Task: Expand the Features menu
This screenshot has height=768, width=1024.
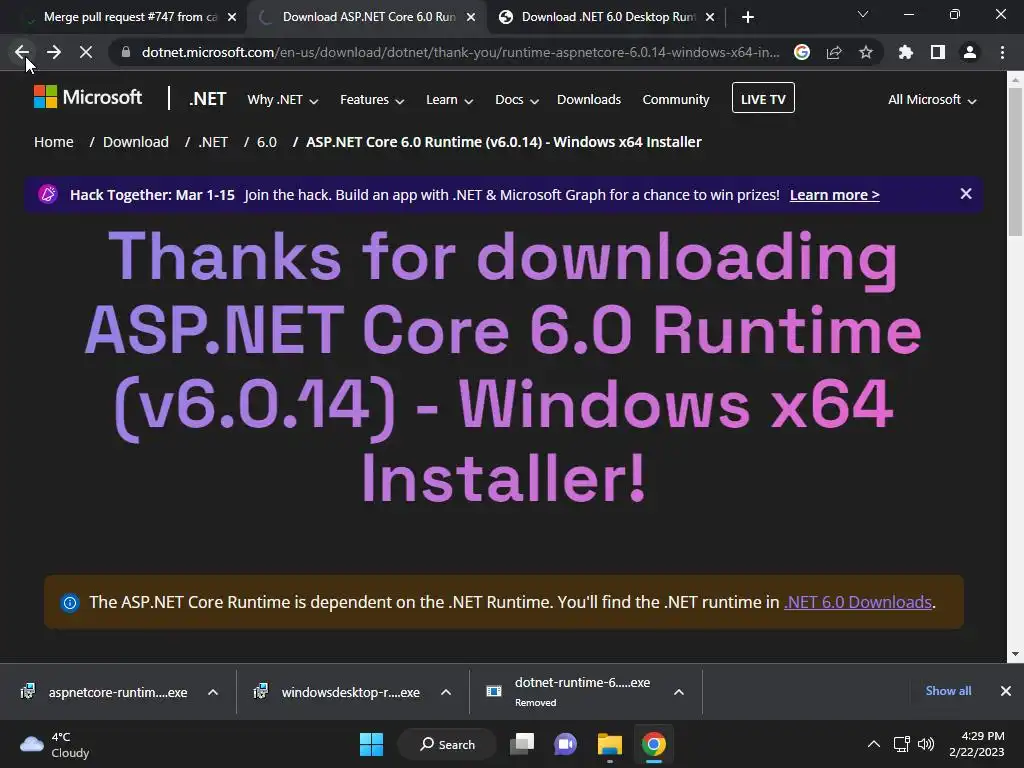Action: click(x=372, y=100)
